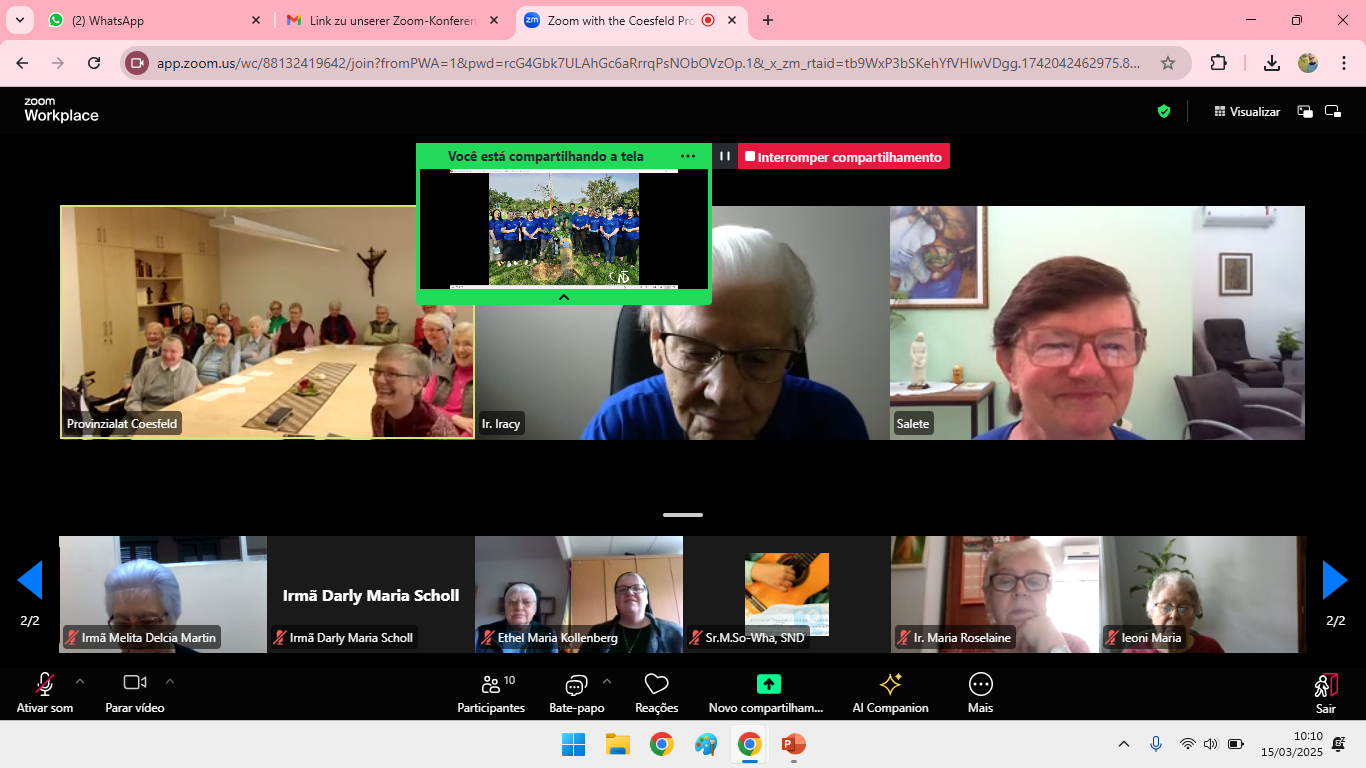Open PowerPoint from the Windows taskbar
The image size is (1366, 768).
(x=793, y=744)
